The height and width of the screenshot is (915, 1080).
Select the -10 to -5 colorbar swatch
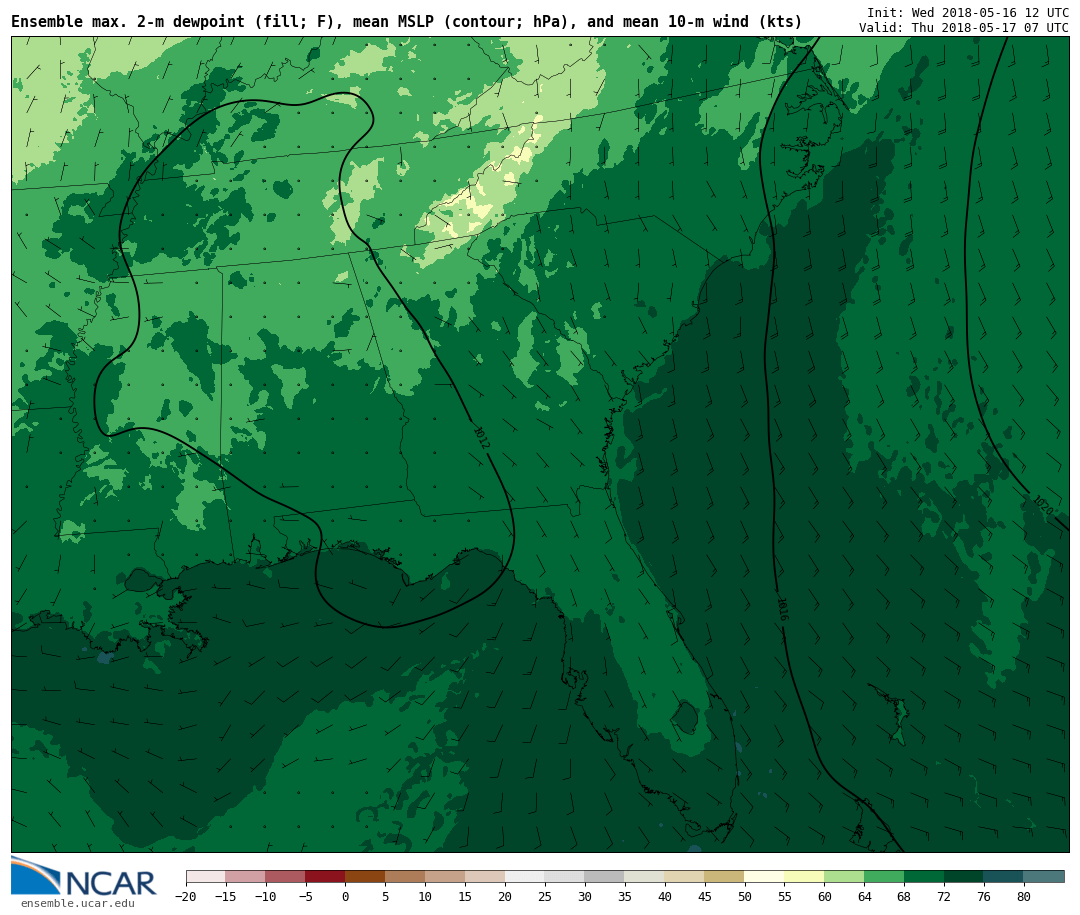(x=285, y=876)
